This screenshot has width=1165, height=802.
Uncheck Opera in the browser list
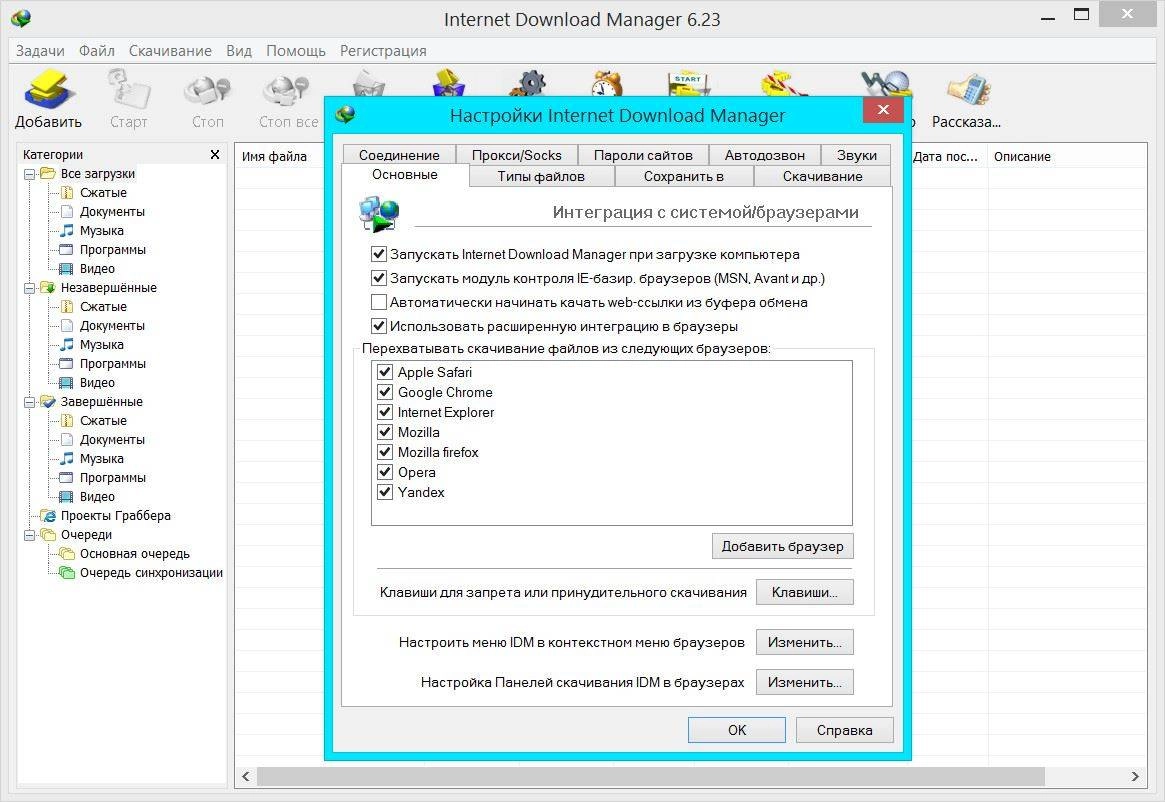tap(385, 472)
